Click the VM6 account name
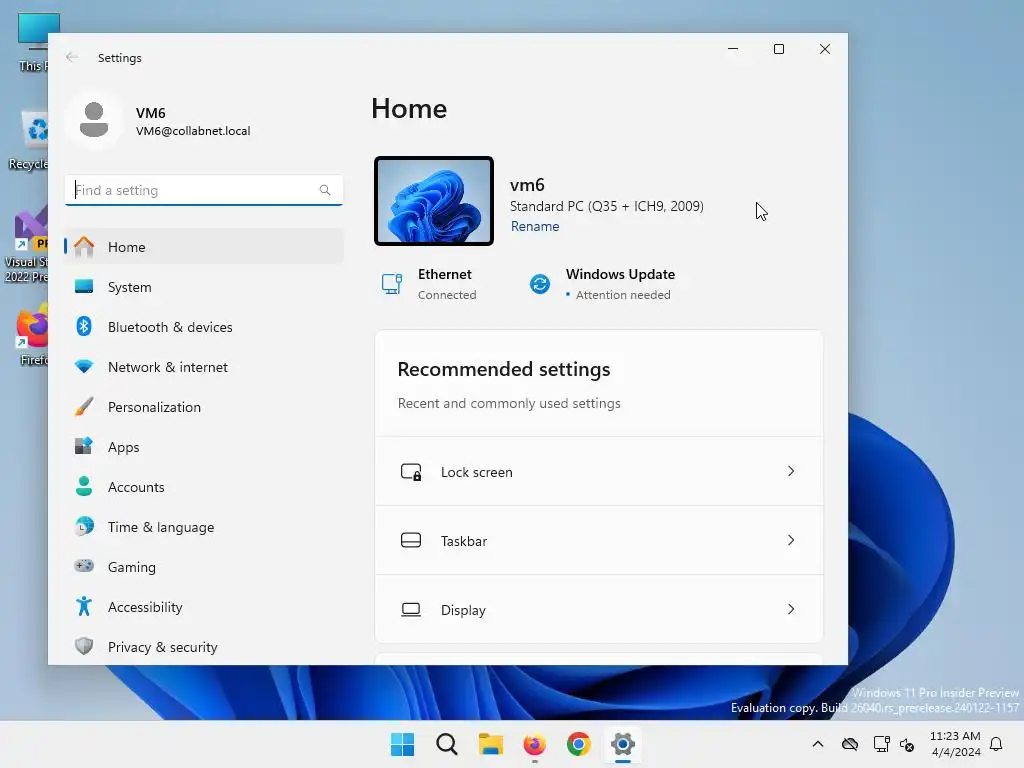The width and height of the screenshot is (1024, 768). point(150,113)
